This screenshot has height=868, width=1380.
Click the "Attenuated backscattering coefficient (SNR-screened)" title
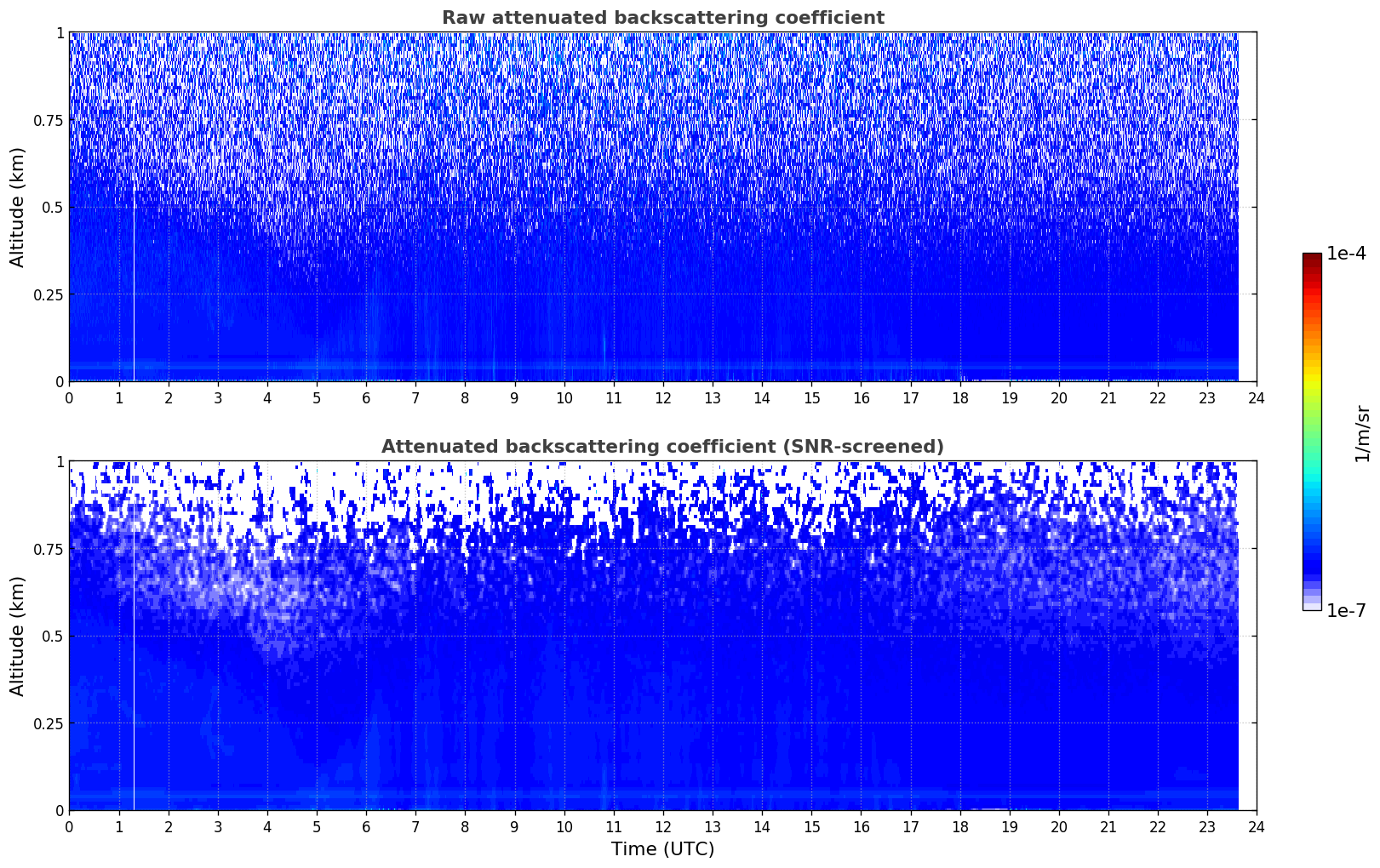click(662, 447)
